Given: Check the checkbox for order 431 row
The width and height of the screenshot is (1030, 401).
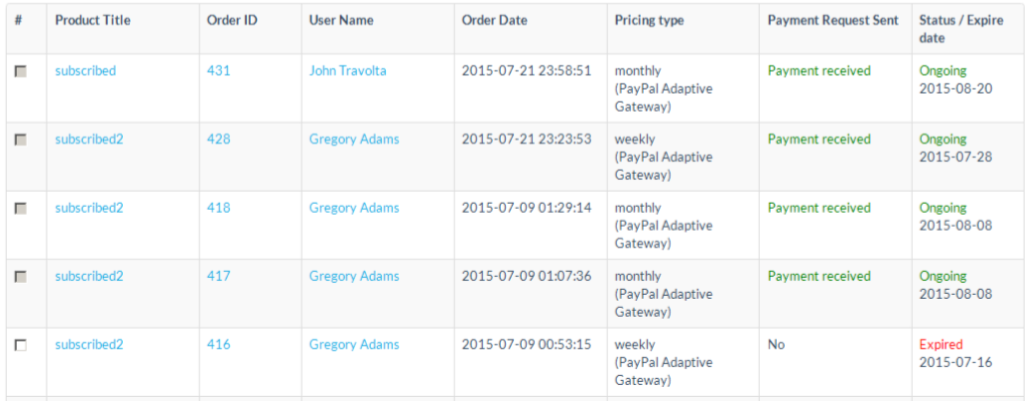Looking at the screenshot, I should (x=21, y=71).
